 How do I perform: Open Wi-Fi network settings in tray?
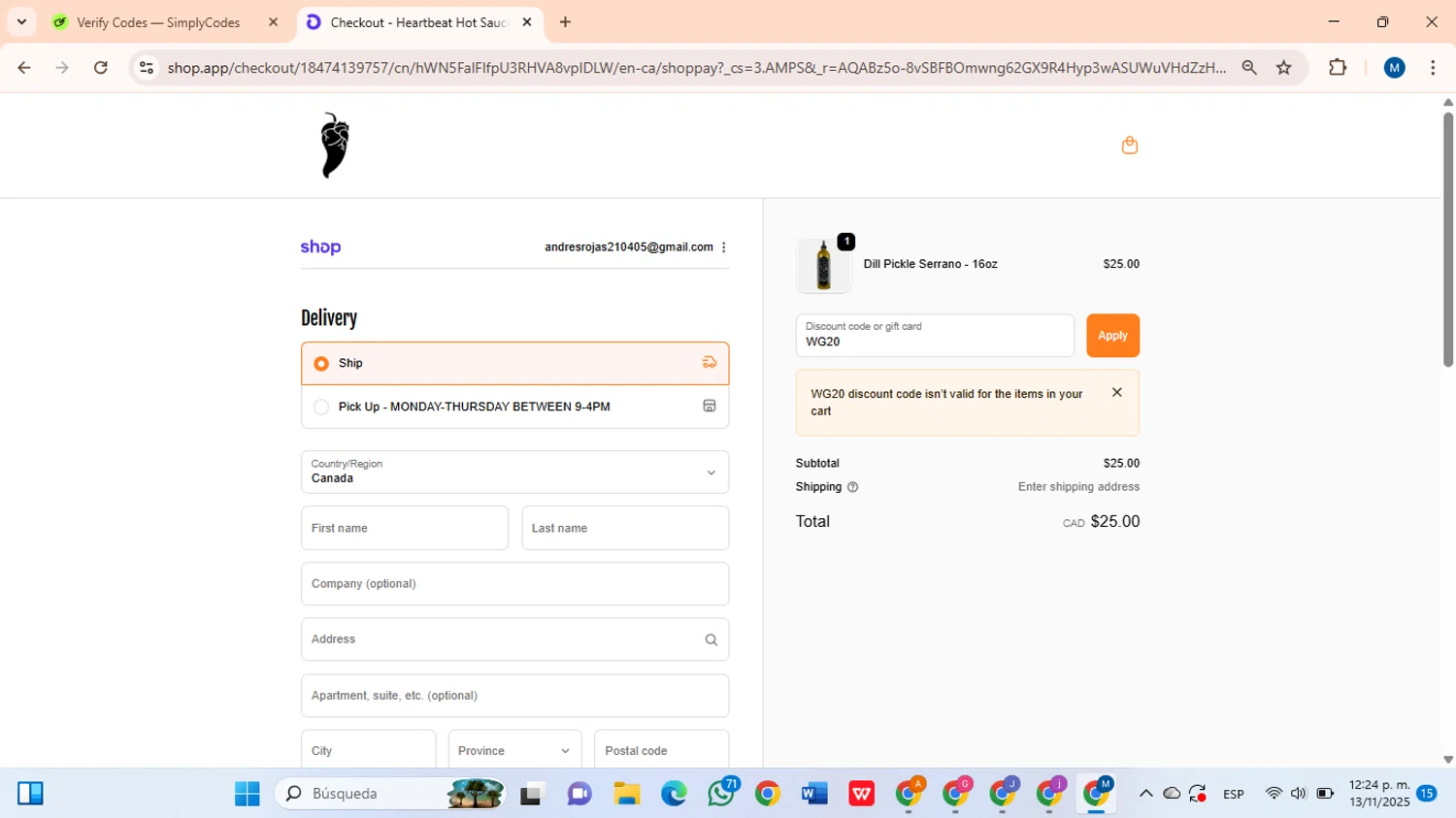[x=1274, y=794]
